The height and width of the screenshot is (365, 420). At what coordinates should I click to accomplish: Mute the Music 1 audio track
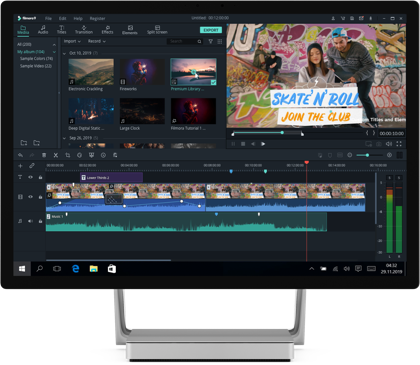click(30, 221)
